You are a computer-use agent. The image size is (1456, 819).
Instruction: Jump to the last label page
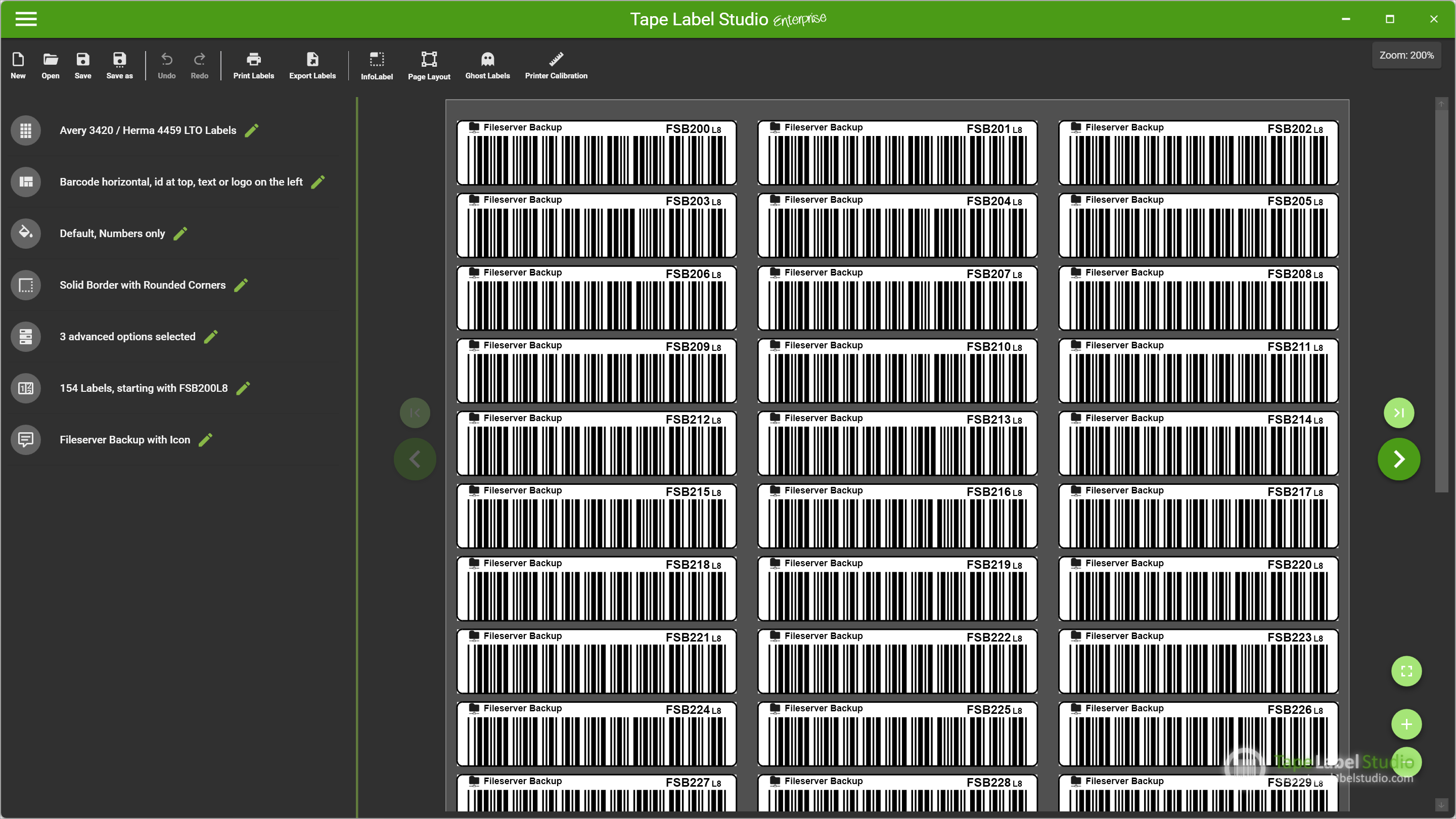coord(1398,413)
